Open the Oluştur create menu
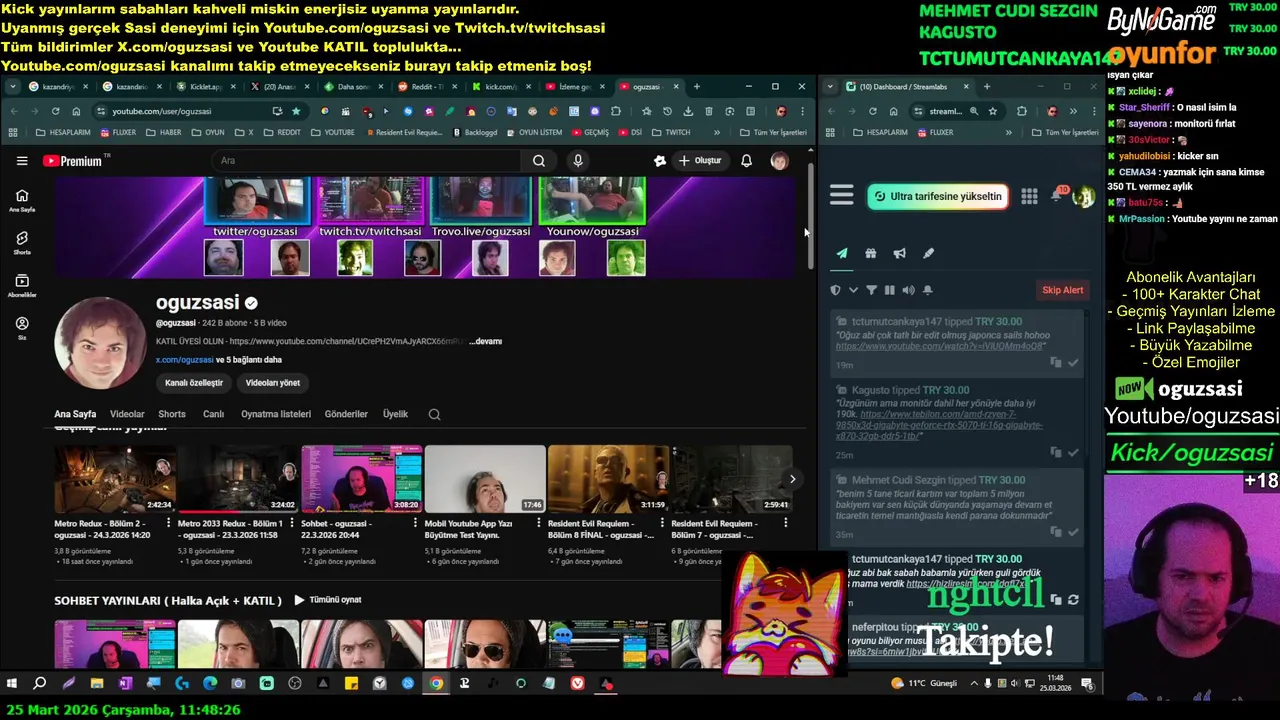The width and height of the screenshot is (1280, 720). tap(700, 161)
